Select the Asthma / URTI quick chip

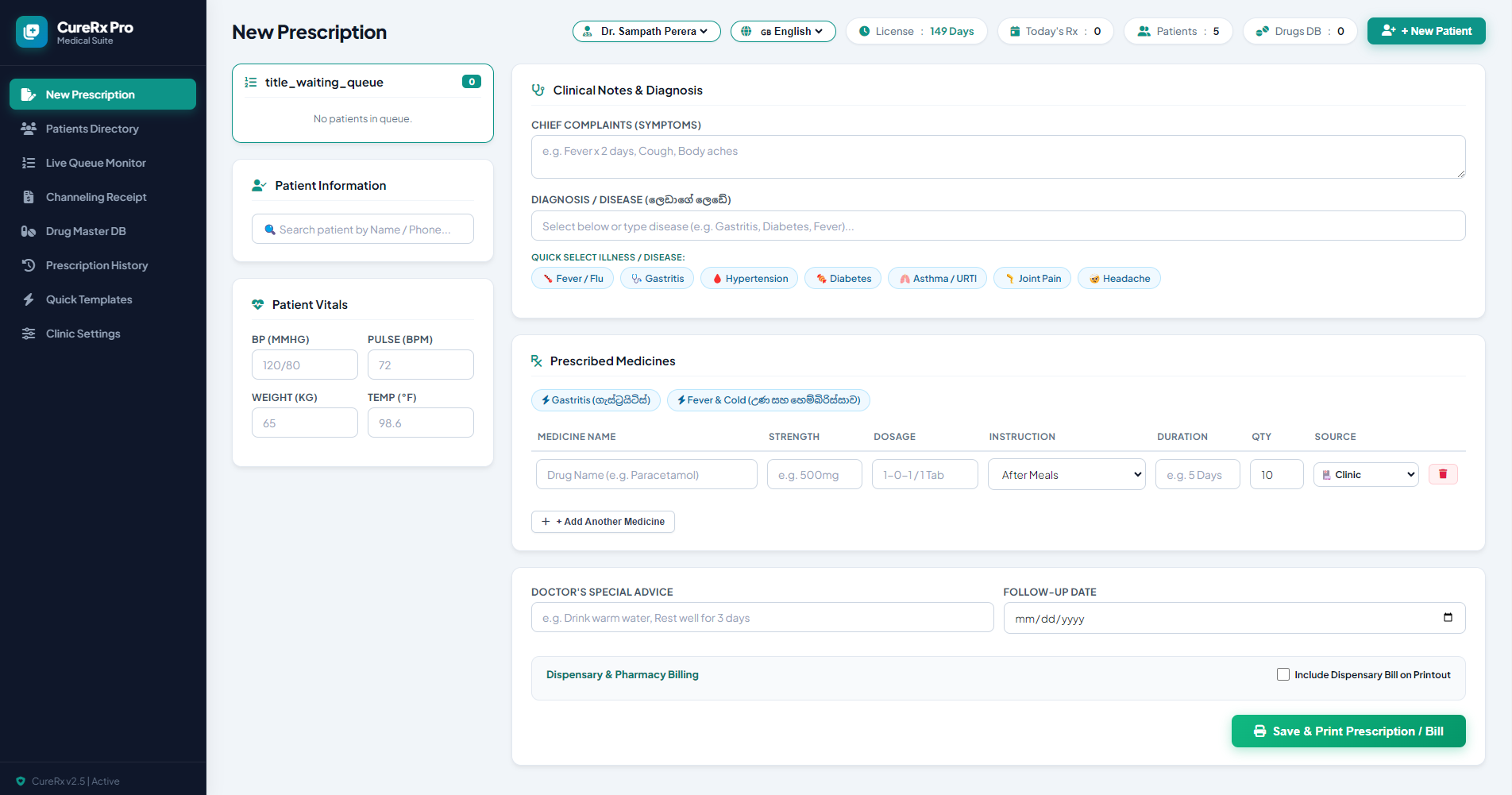[x=938, y=278]
